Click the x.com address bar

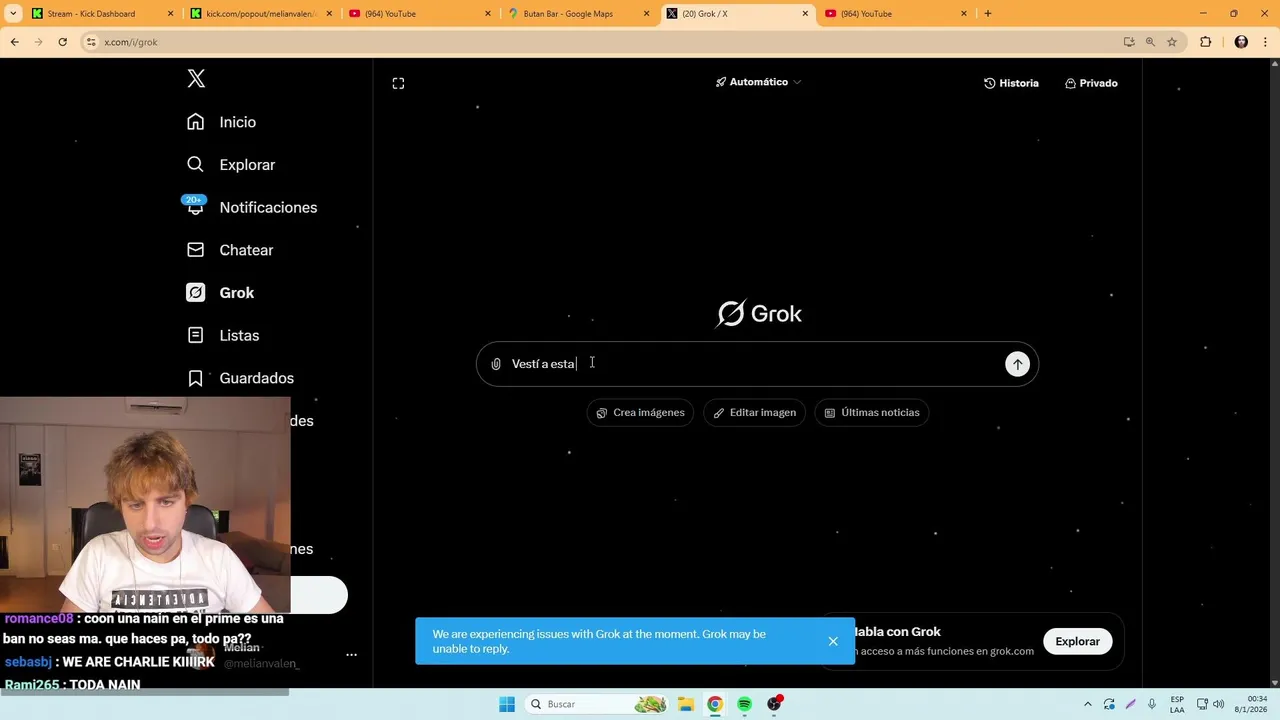point(600,42)
